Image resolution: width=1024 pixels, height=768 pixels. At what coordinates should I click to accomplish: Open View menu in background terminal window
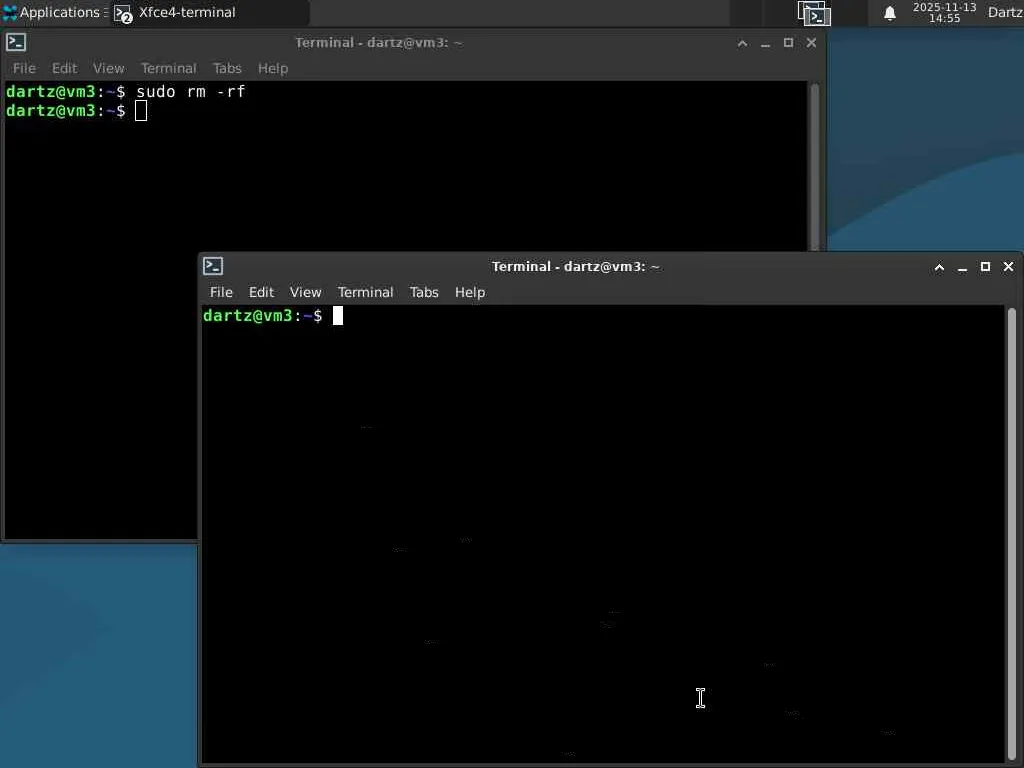(108, 68)
